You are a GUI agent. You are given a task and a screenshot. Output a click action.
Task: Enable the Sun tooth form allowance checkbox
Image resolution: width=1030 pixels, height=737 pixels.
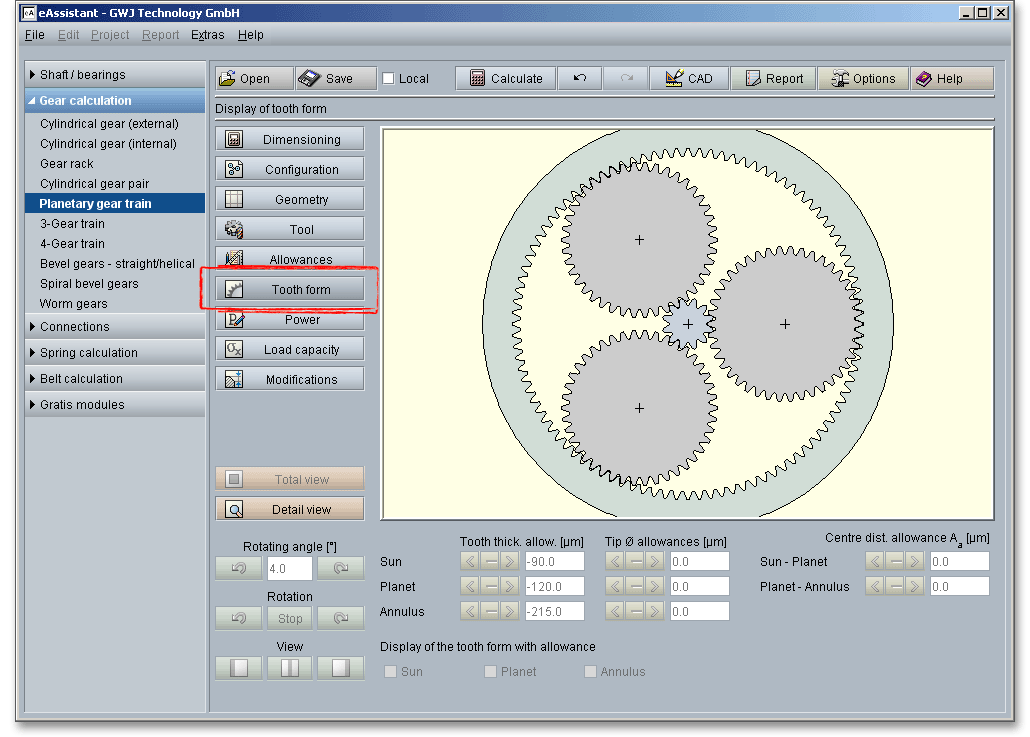[391, 672]
